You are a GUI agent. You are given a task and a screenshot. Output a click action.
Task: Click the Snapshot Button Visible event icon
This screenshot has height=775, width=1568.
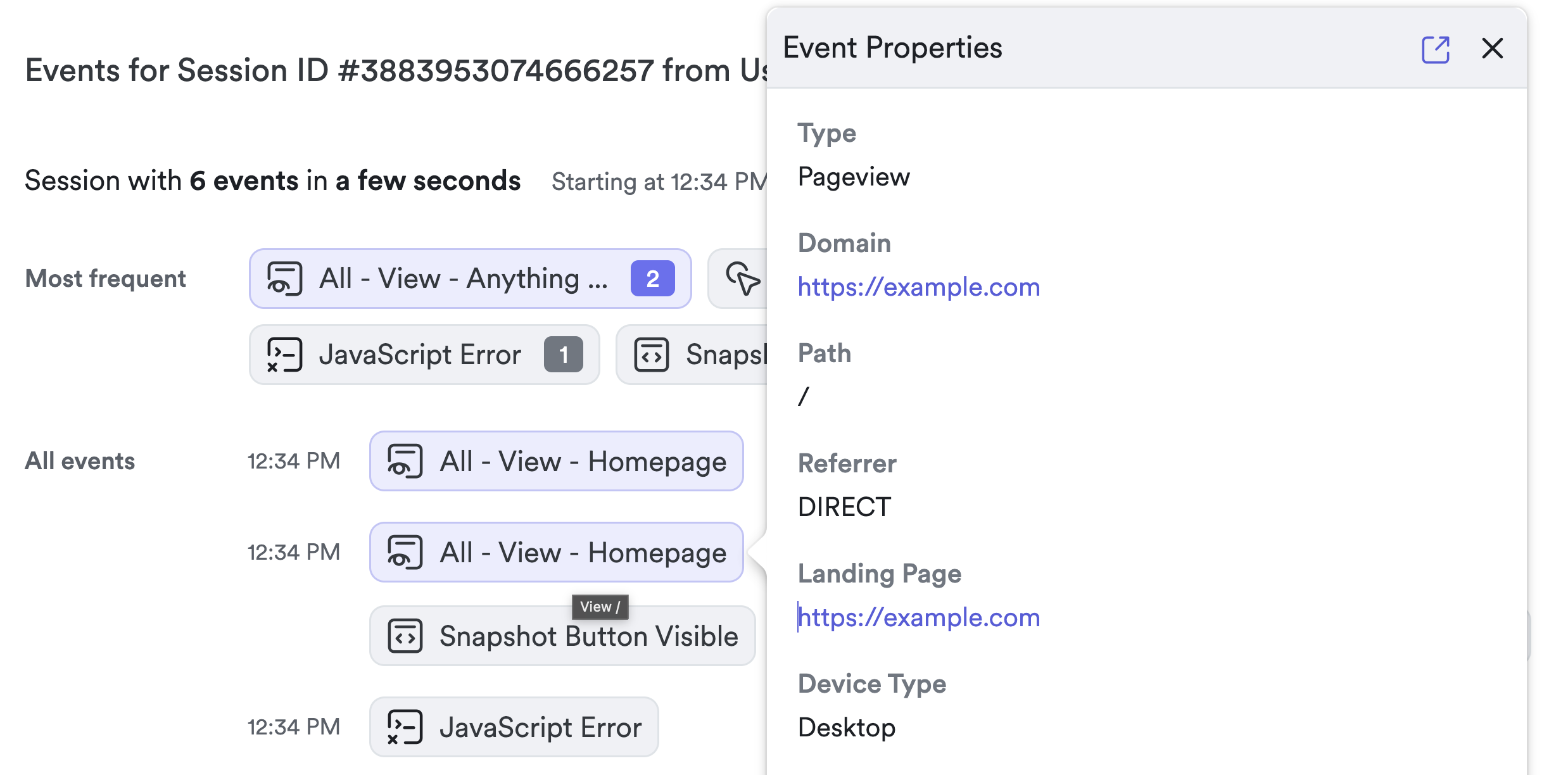(x=405, y=636)
